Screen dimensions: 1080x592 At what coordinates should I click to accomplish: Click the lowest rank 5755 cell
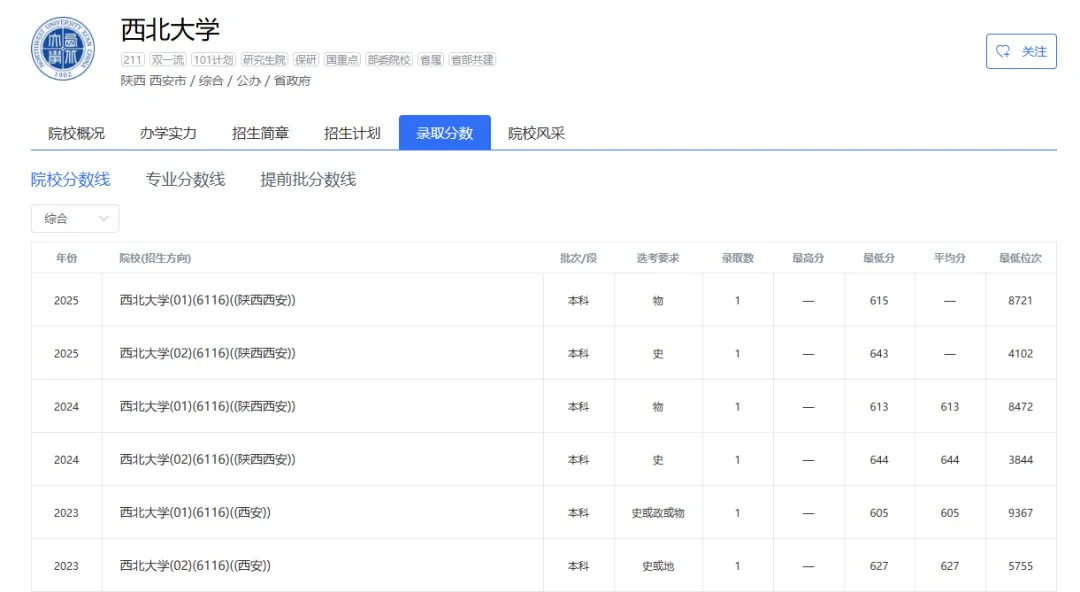(1020, 566)
